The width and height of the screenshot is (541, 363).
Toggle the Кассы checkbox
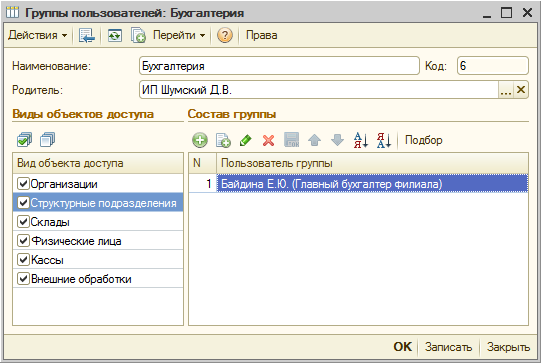click(23, 259)
